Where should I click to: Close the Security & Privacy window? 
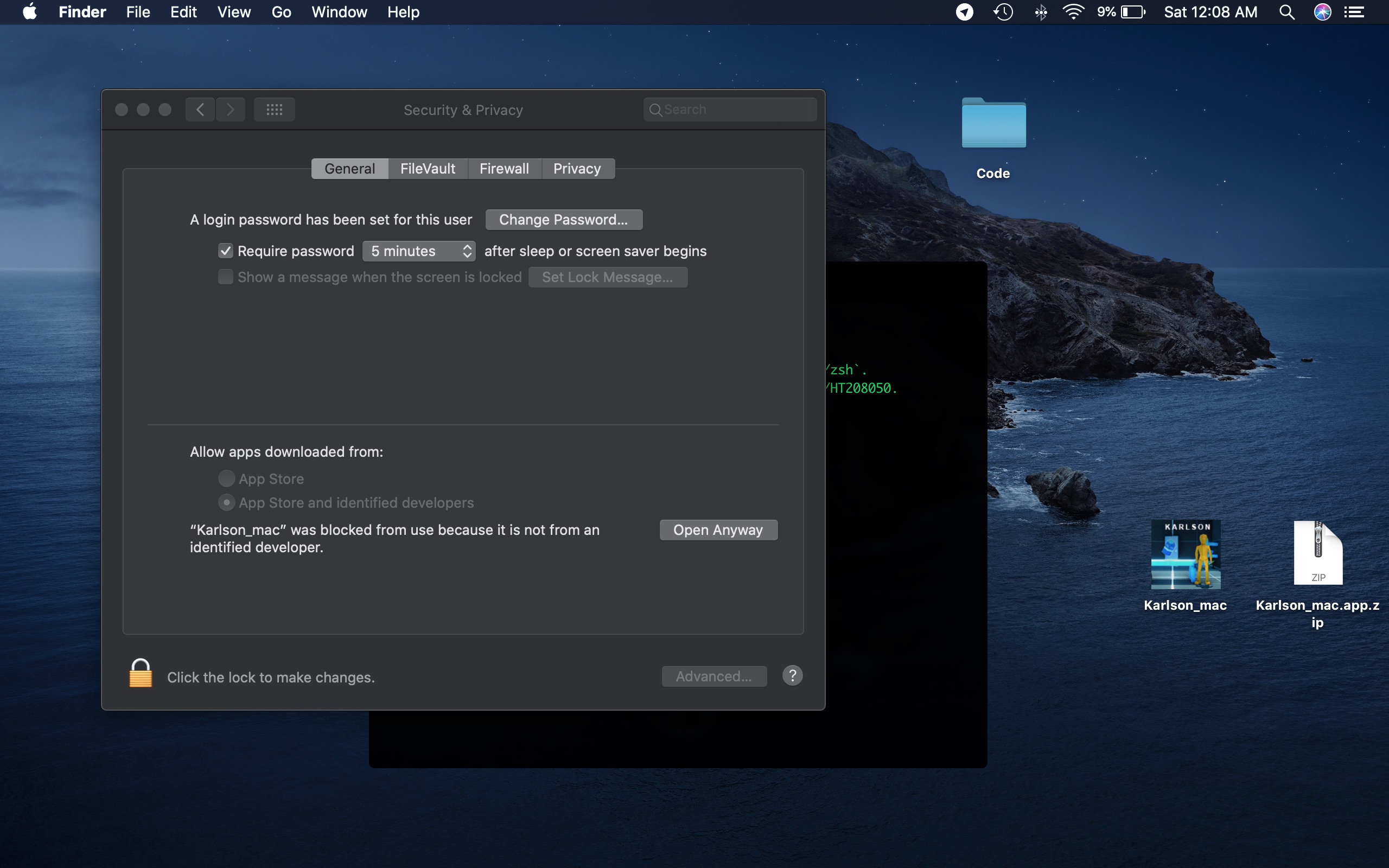[x=121, y=110]
